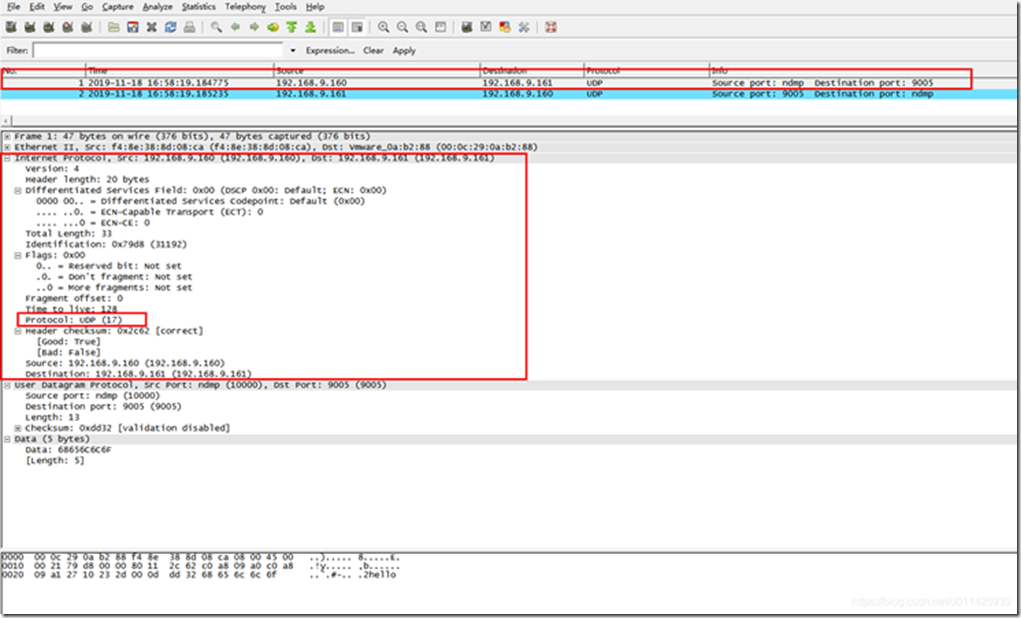Expand the Frame 1 tree node
Screen dimensions: 1021x618
tap(7, 137)
